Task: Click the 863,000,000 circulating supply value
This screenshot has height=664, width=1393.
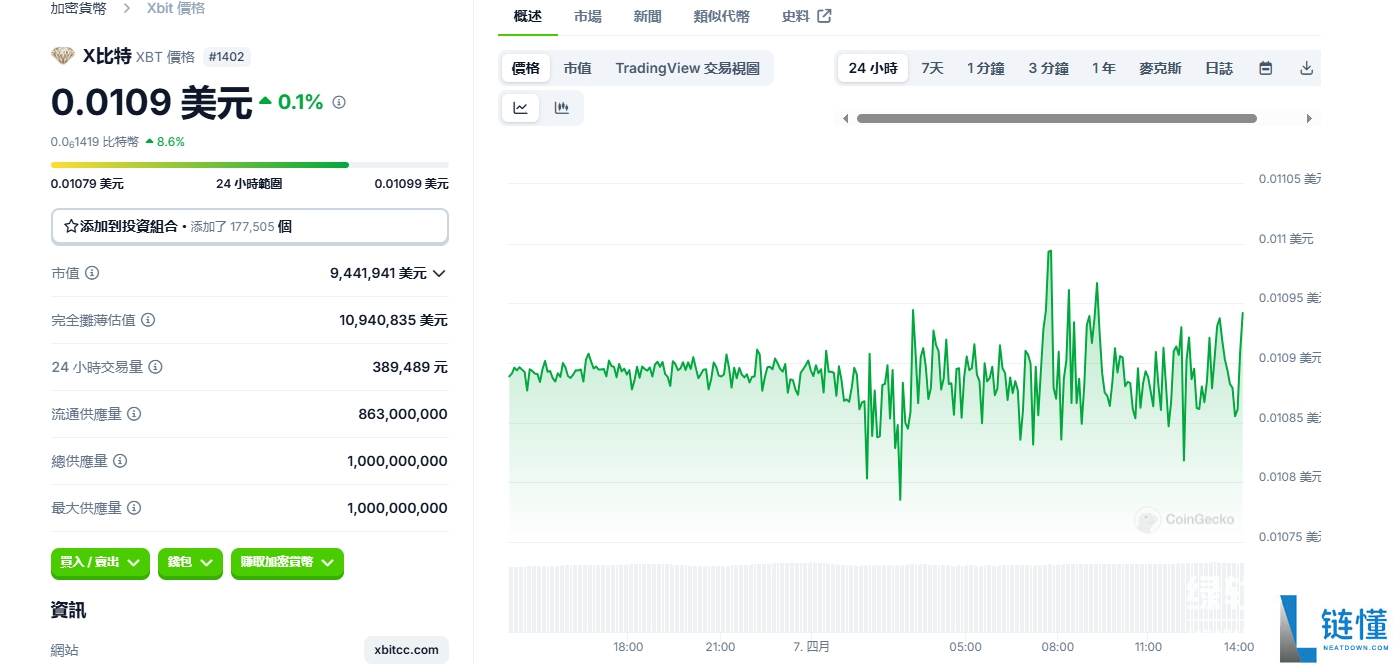Action: click(x=403, y=414)
